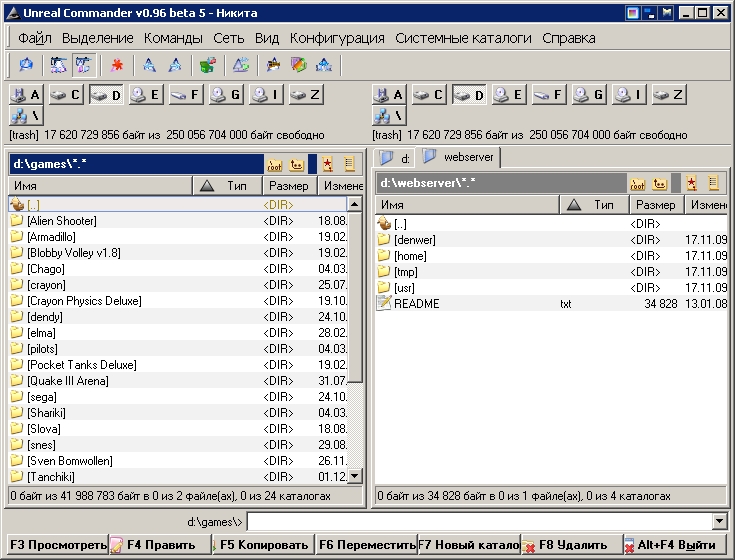Click the toolbar icon with green arrows on triangle

(x=240, y=65)
